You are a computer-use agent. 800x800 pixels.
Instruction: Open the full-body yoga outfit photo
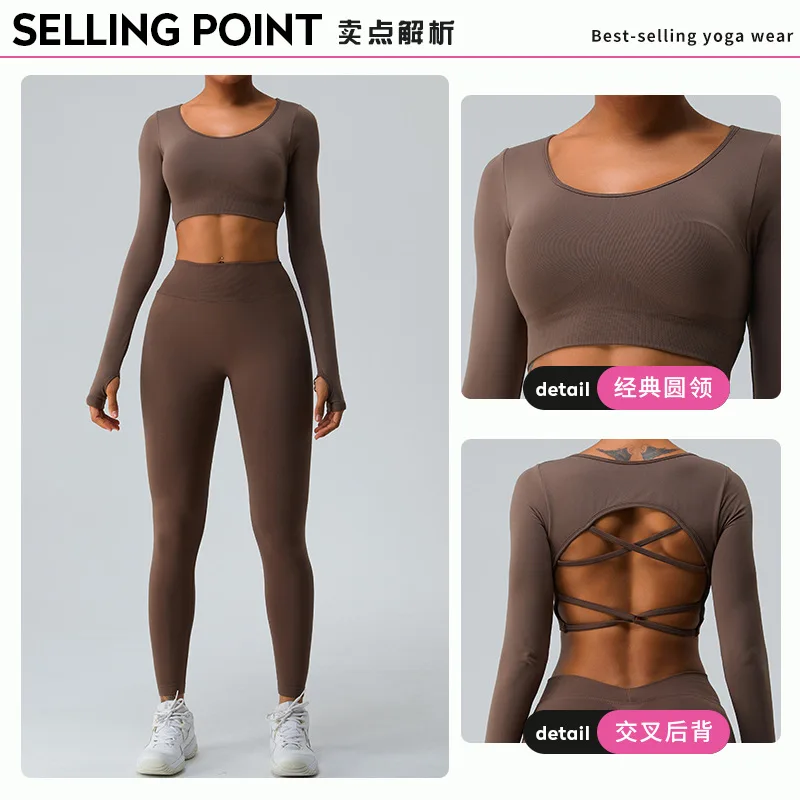tap(235, 426)
